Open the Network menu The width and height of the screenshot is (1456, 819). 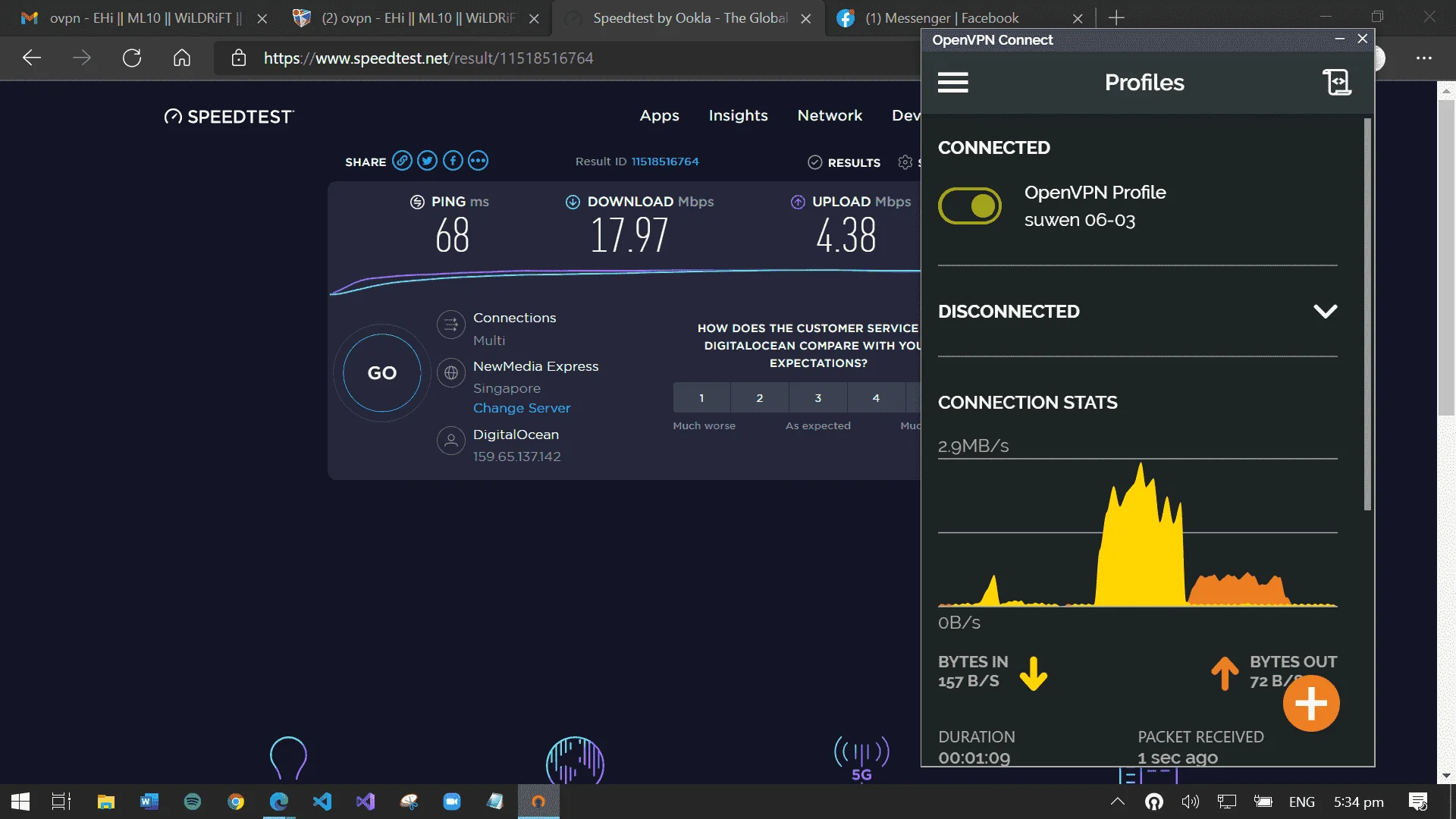click(x=830, y=115)
